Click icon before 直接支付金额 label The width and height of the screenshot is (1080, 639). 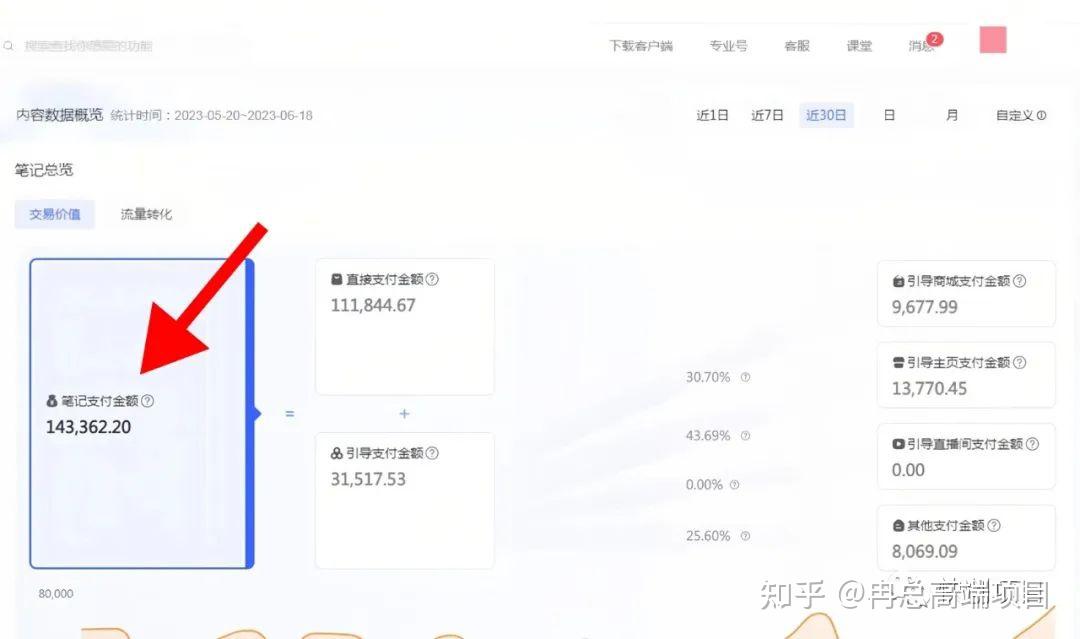click(336, 279)
